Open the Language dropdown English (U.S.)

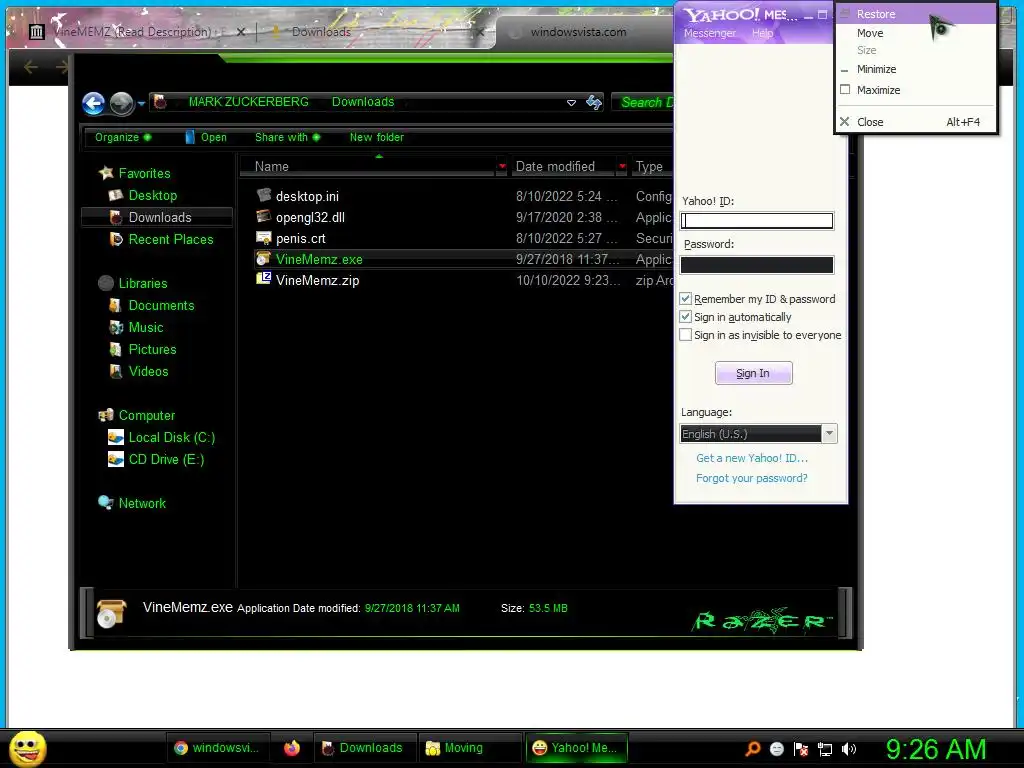click(758, 434)
